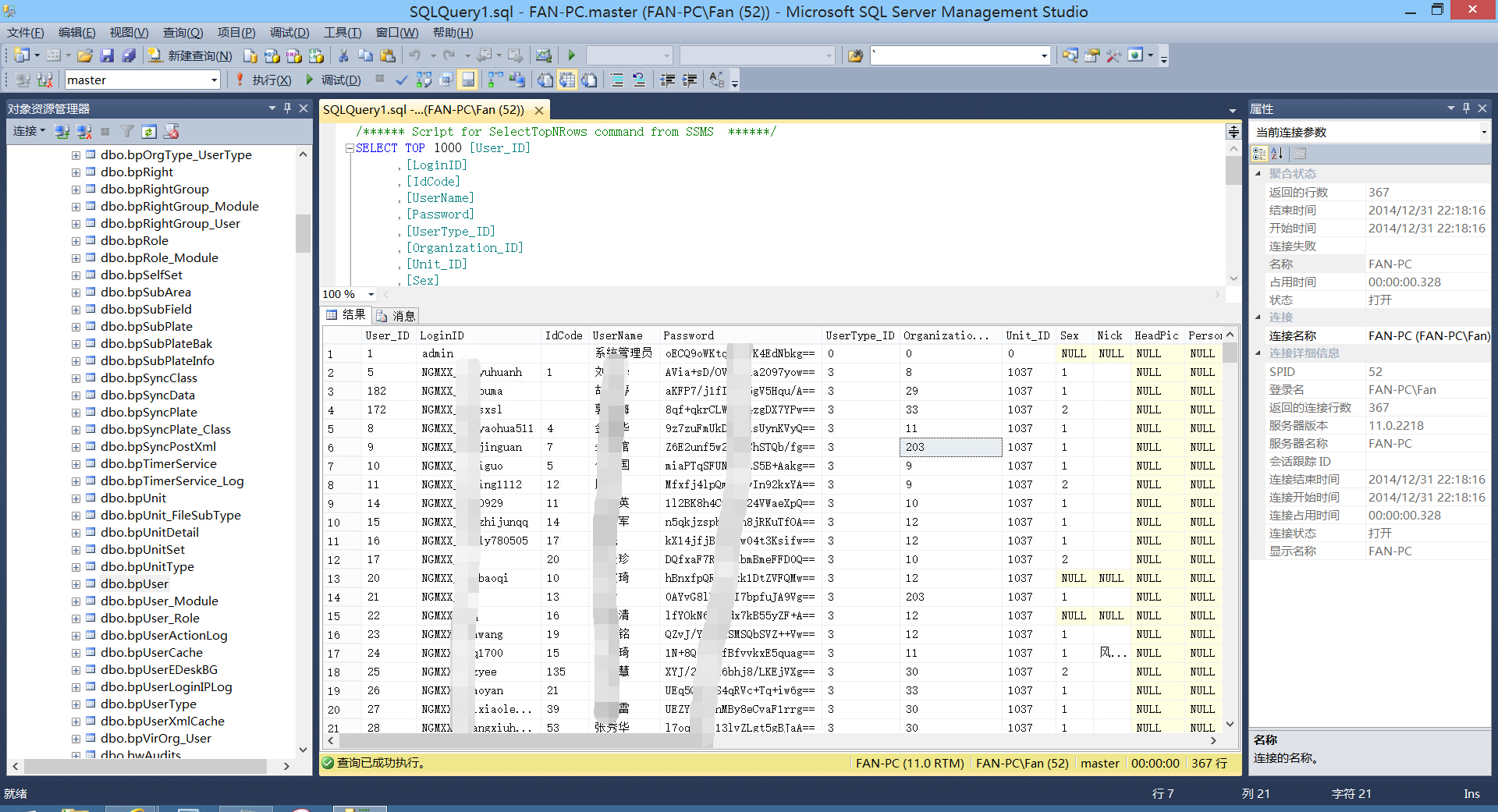Click the Paste clipboard icon
Image resolution: width=1498 pixels, height=812 pixels.
(388, 55)
